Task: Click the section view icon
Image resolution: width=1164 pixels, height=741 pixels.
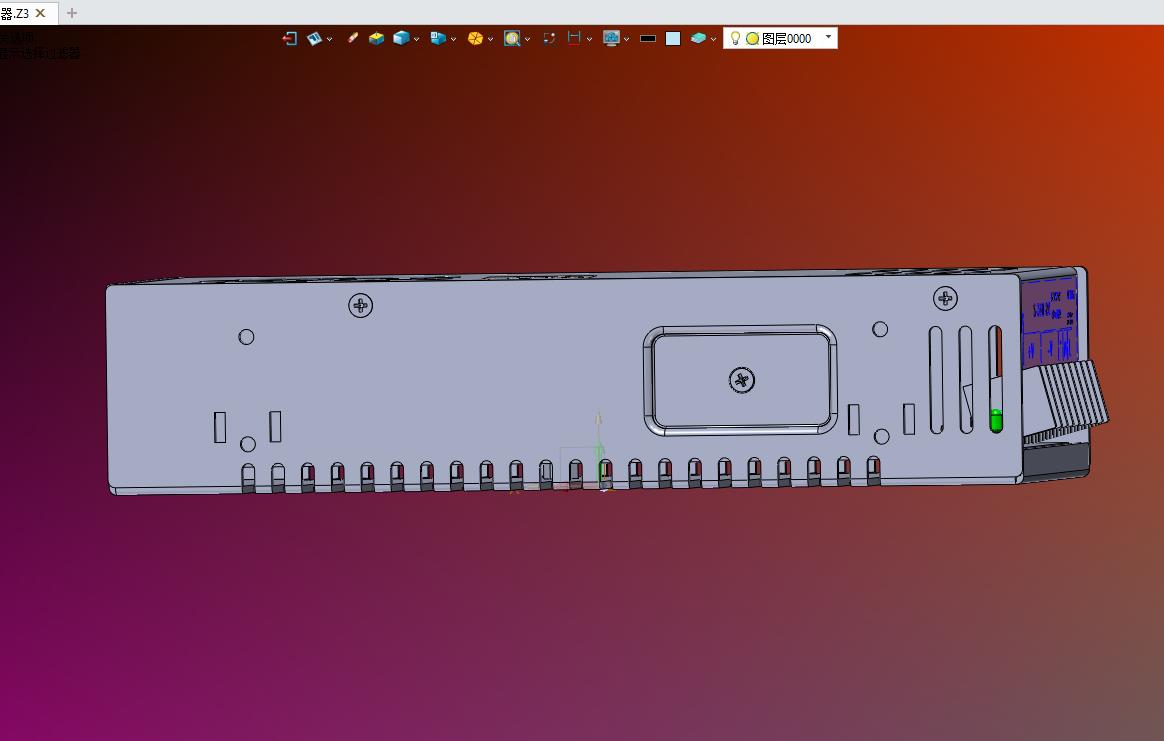Action: pyautogui.click(x=315, y=39)
